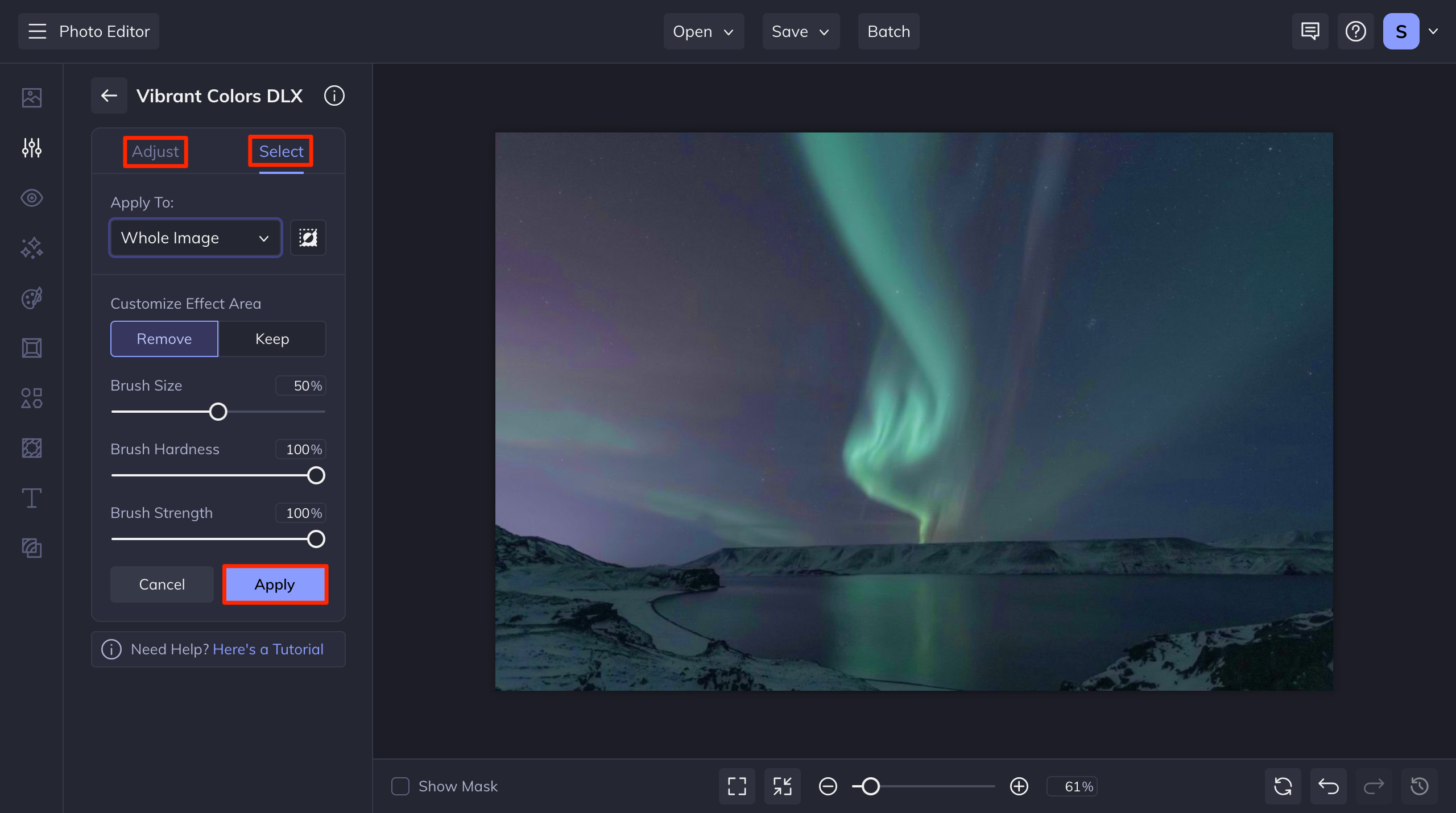Open the Save dropdown menu
Viewport: 1456px width, 813px height.
pos(800,31)
